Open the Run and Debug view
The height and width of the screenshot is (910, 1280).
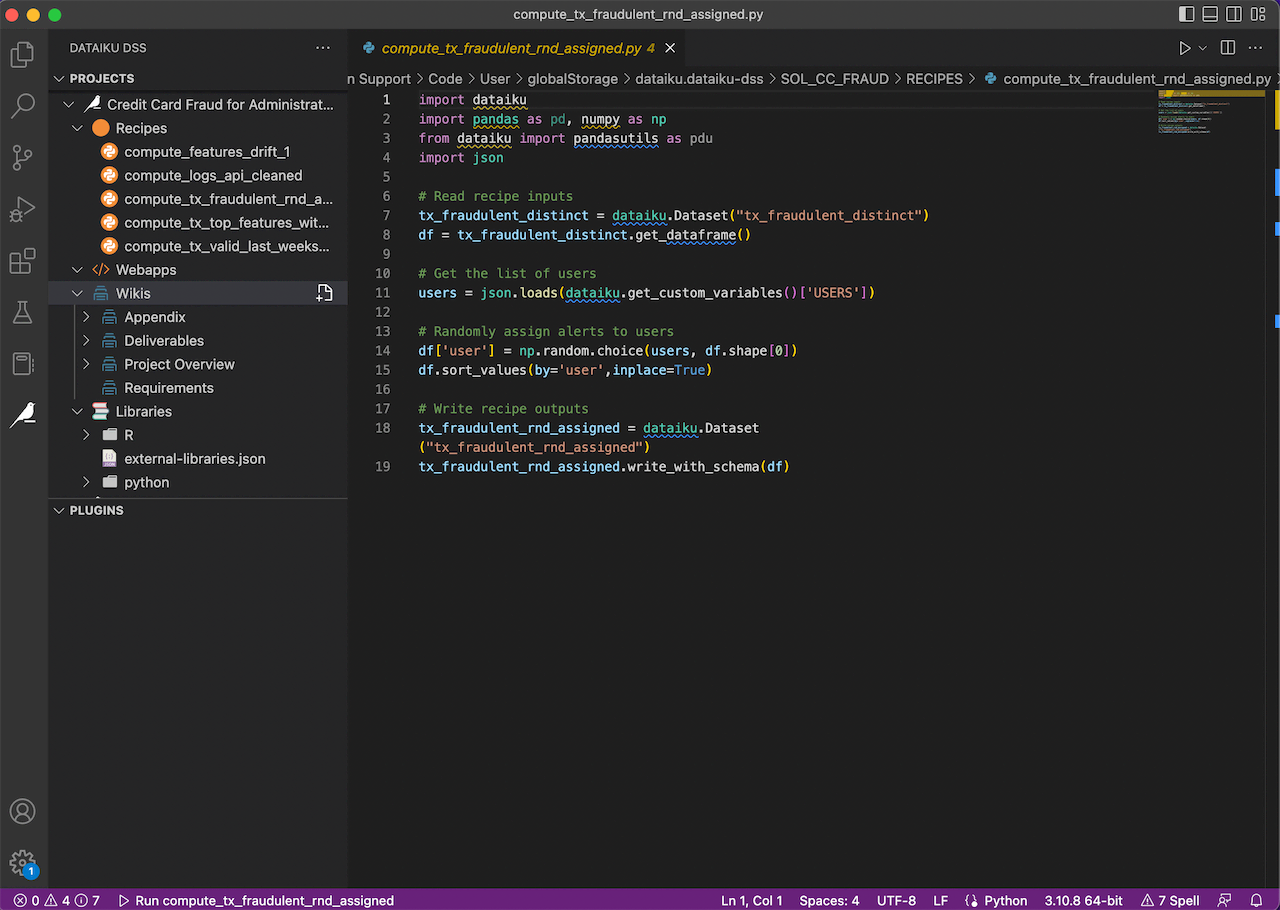22,209
